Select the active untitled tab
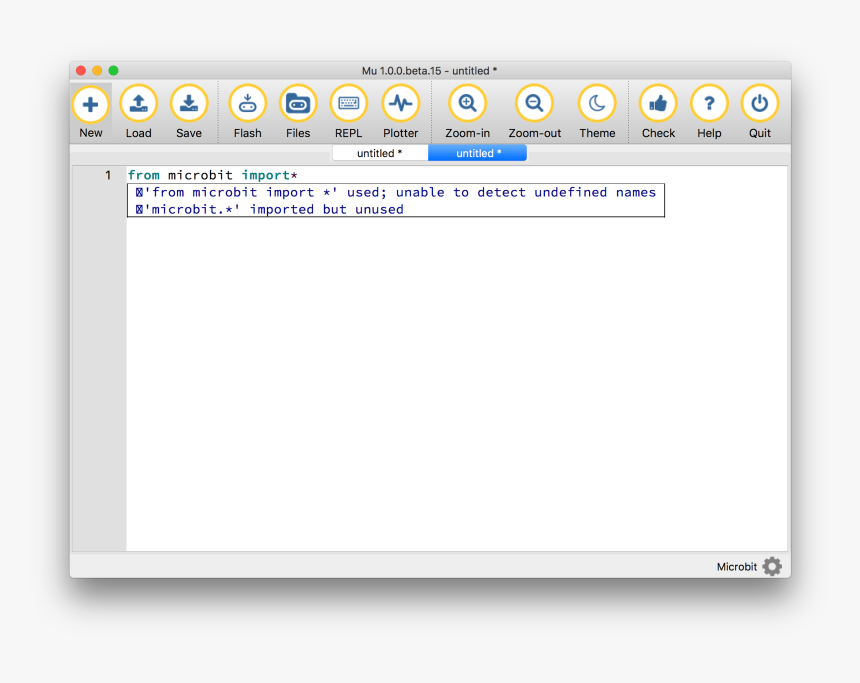The image size is (860, 683). click(477, 152)
